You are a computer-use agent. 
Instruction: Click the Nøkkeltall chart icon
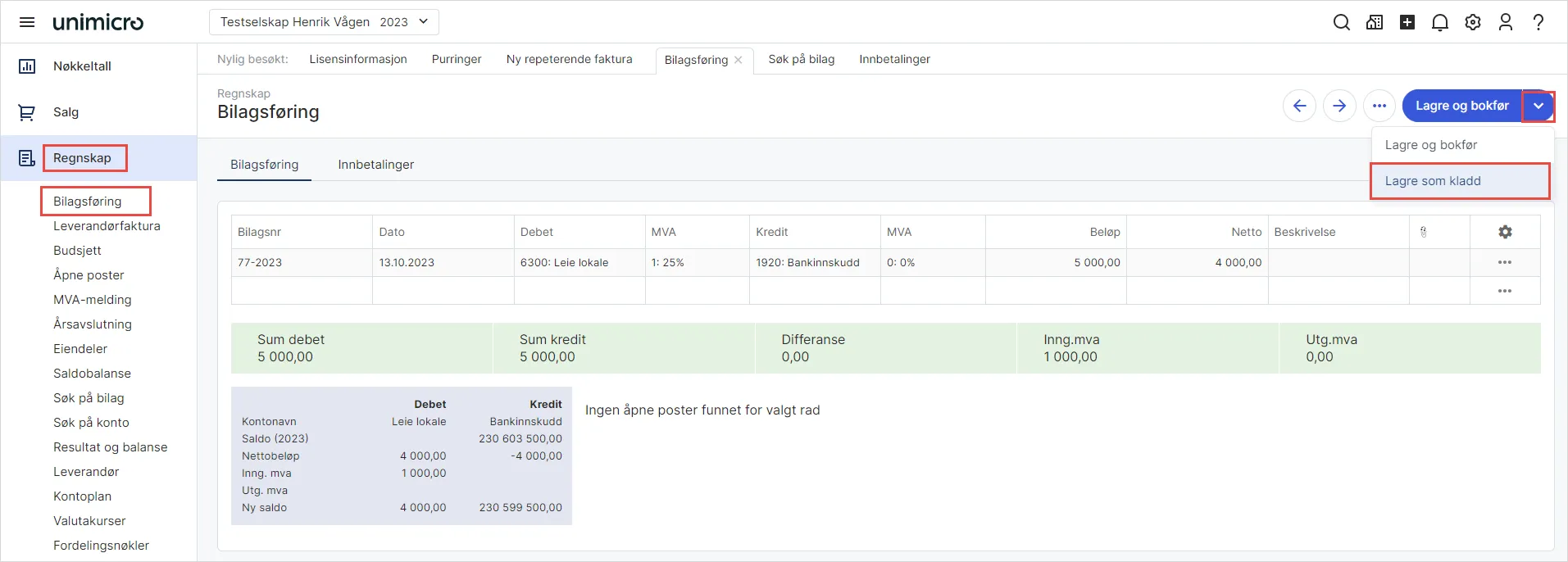[x=27, y=66]
